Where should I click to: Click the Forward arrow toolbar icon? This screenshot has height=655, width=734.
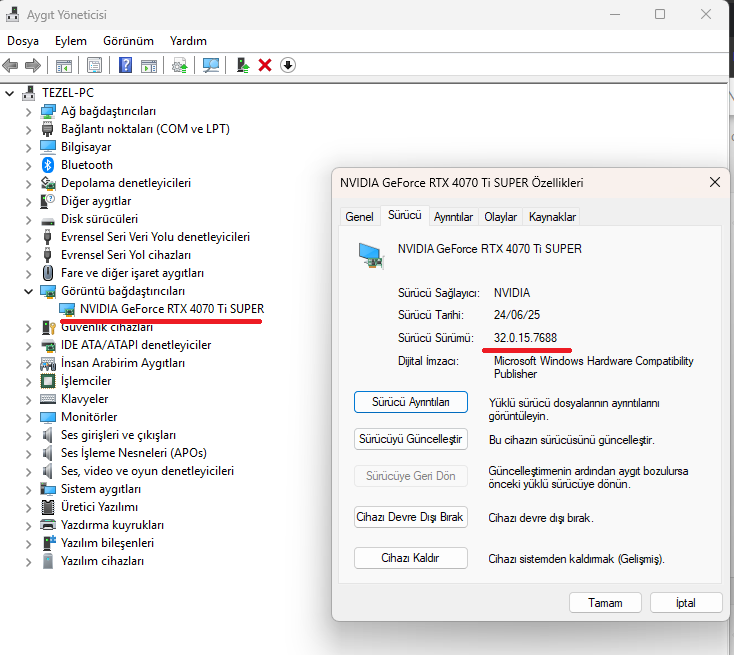[x=33, y=66]
